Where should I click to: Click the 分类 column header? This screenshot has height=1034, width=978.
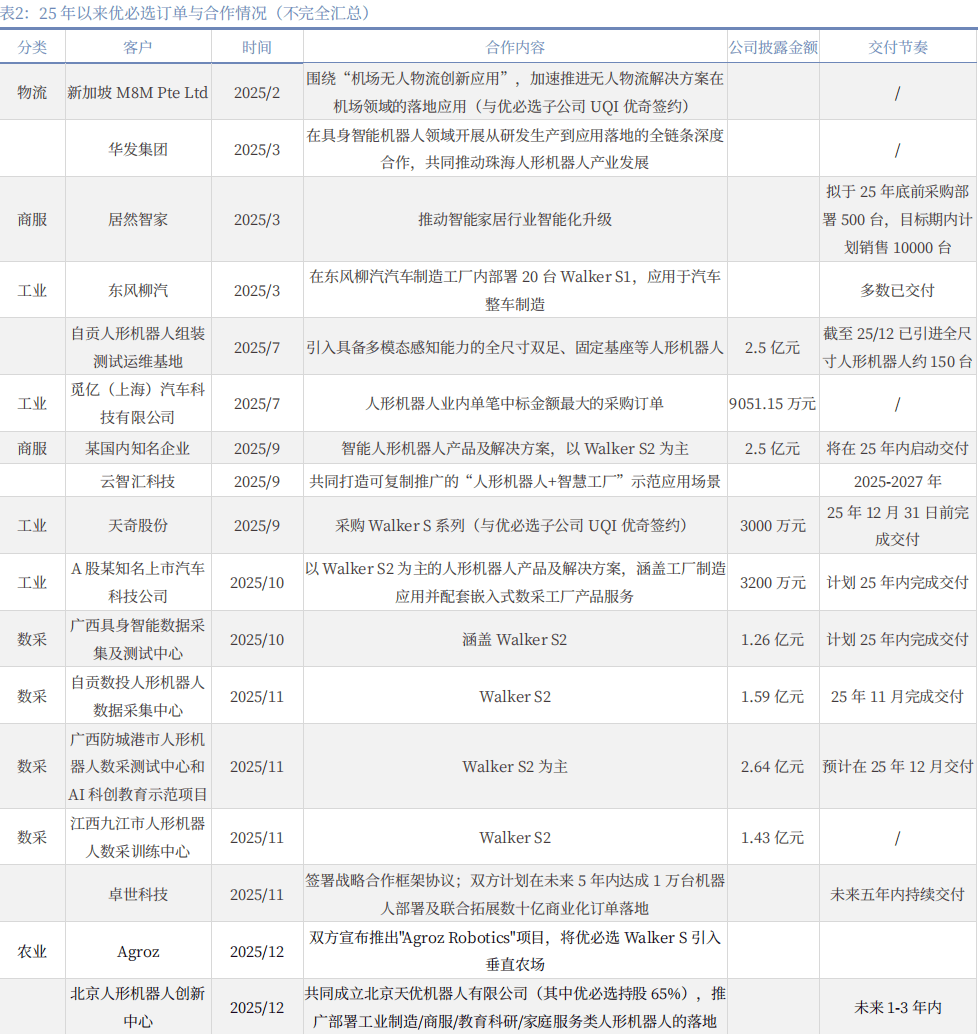(32, 47)
